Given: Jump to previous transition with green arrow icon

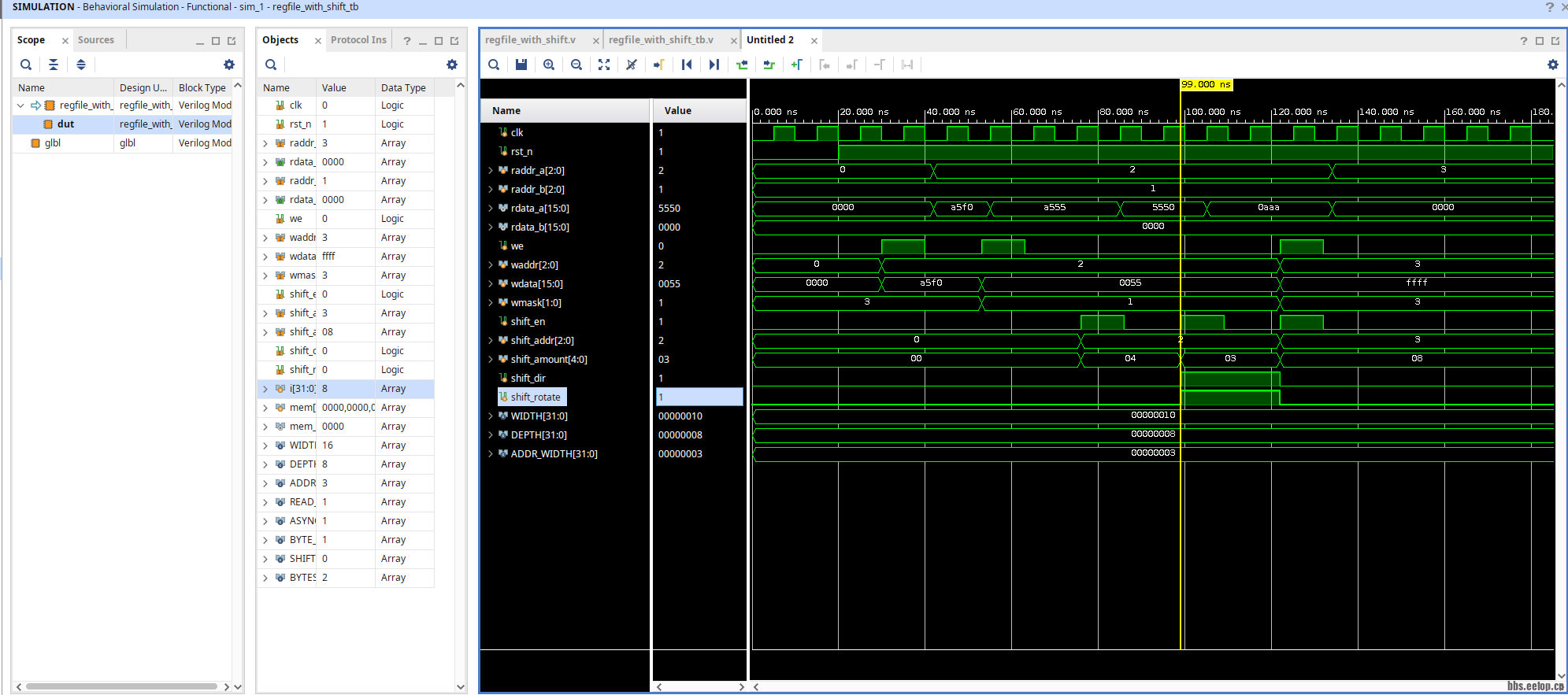Looking at the screenshot, I should (x=742, y=65).
